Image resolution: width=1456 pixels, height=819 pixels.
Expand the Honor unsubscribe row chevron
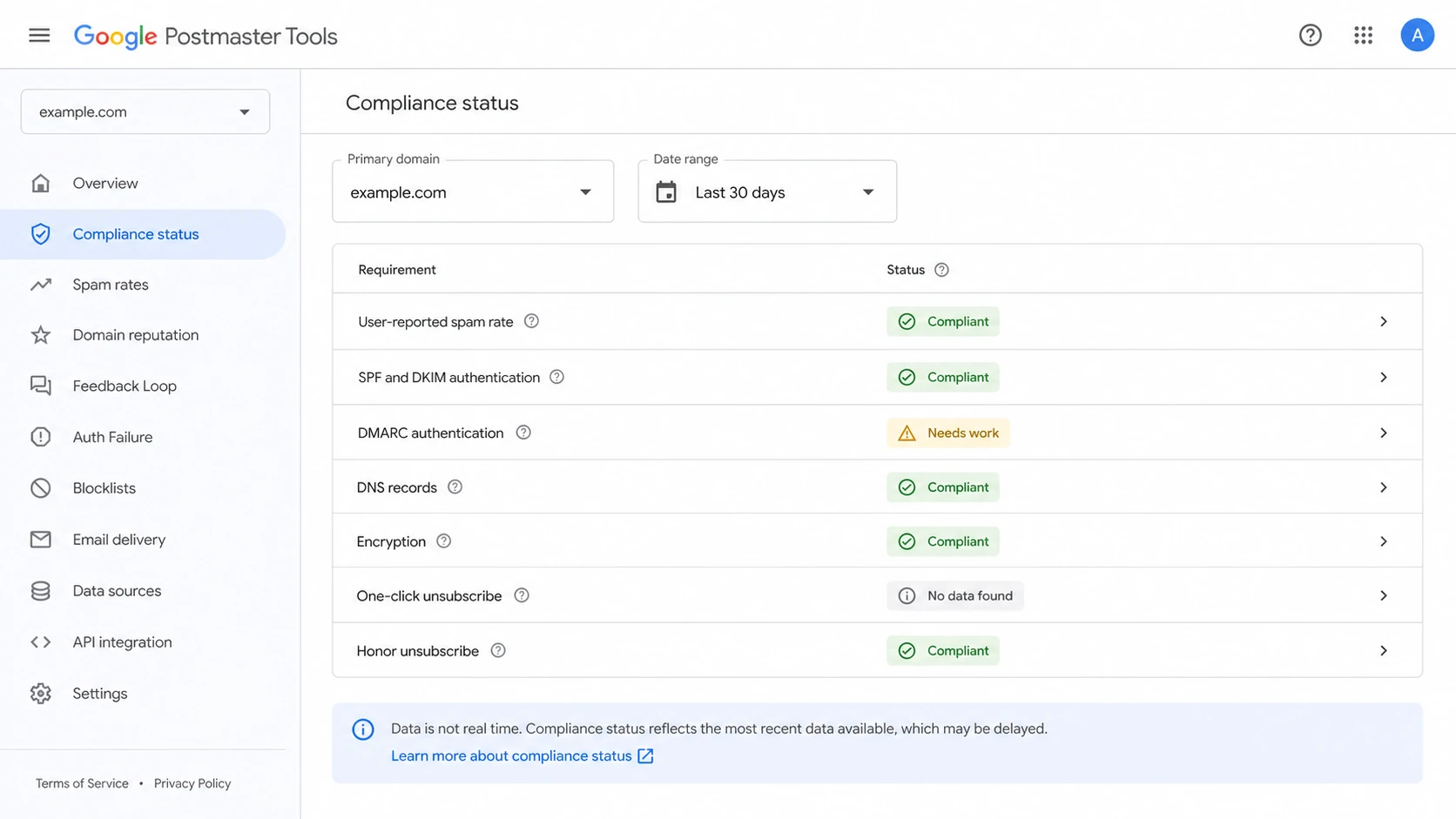click(1384, 651)
